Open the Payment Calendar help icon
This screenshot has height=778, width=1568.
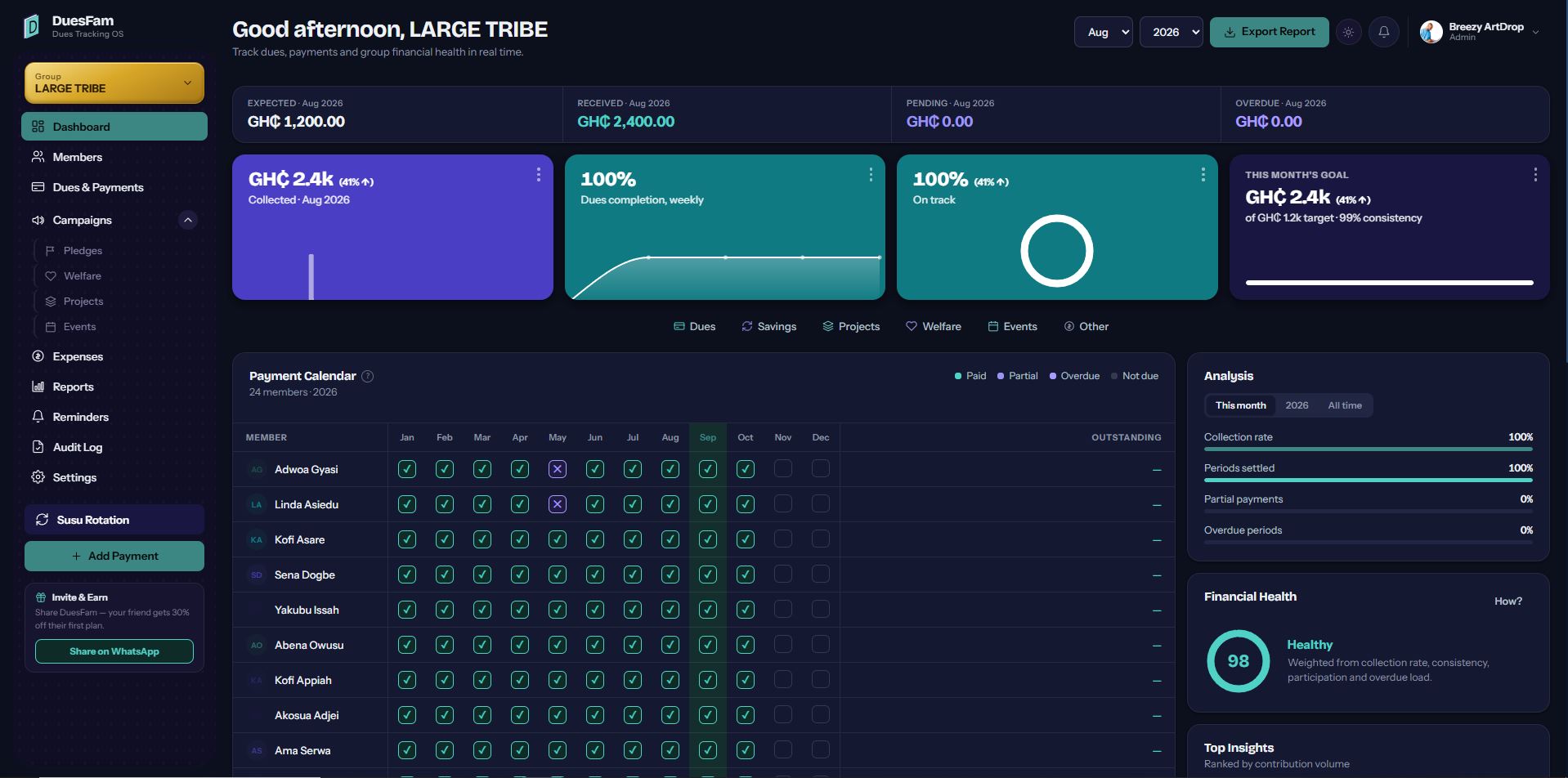[368, 376]
